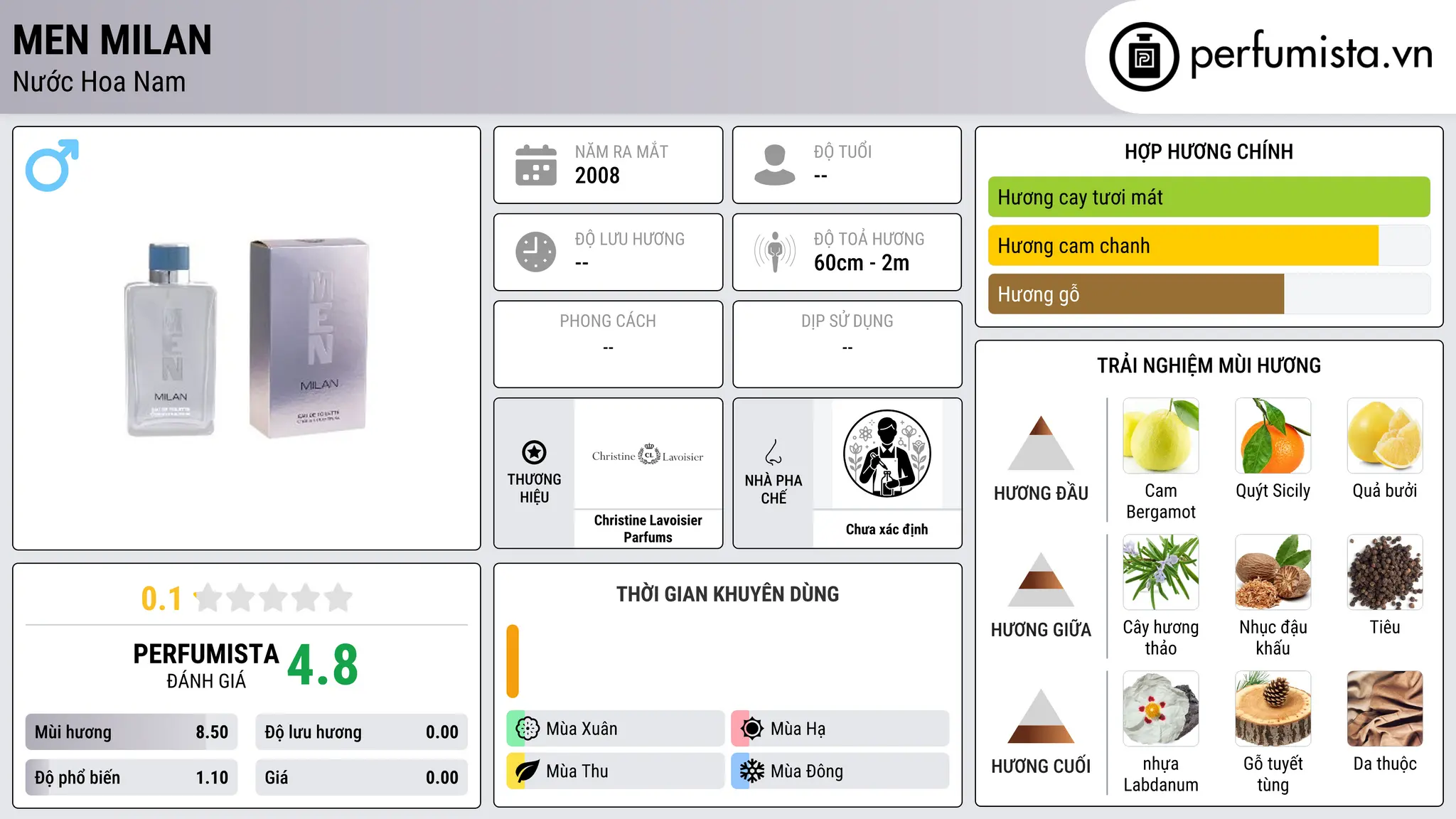Click the Nước Hoa Nam subtitle
This screenshot has height=819, width=1456.
pyautogui.click(x=100, y=82)
